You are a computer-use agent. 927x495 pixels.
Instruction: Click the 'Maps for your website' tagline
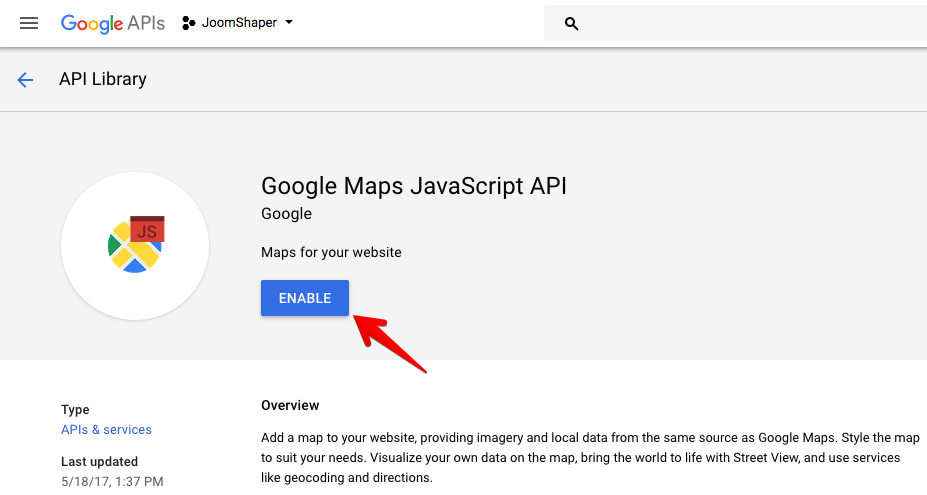[331, 253]
